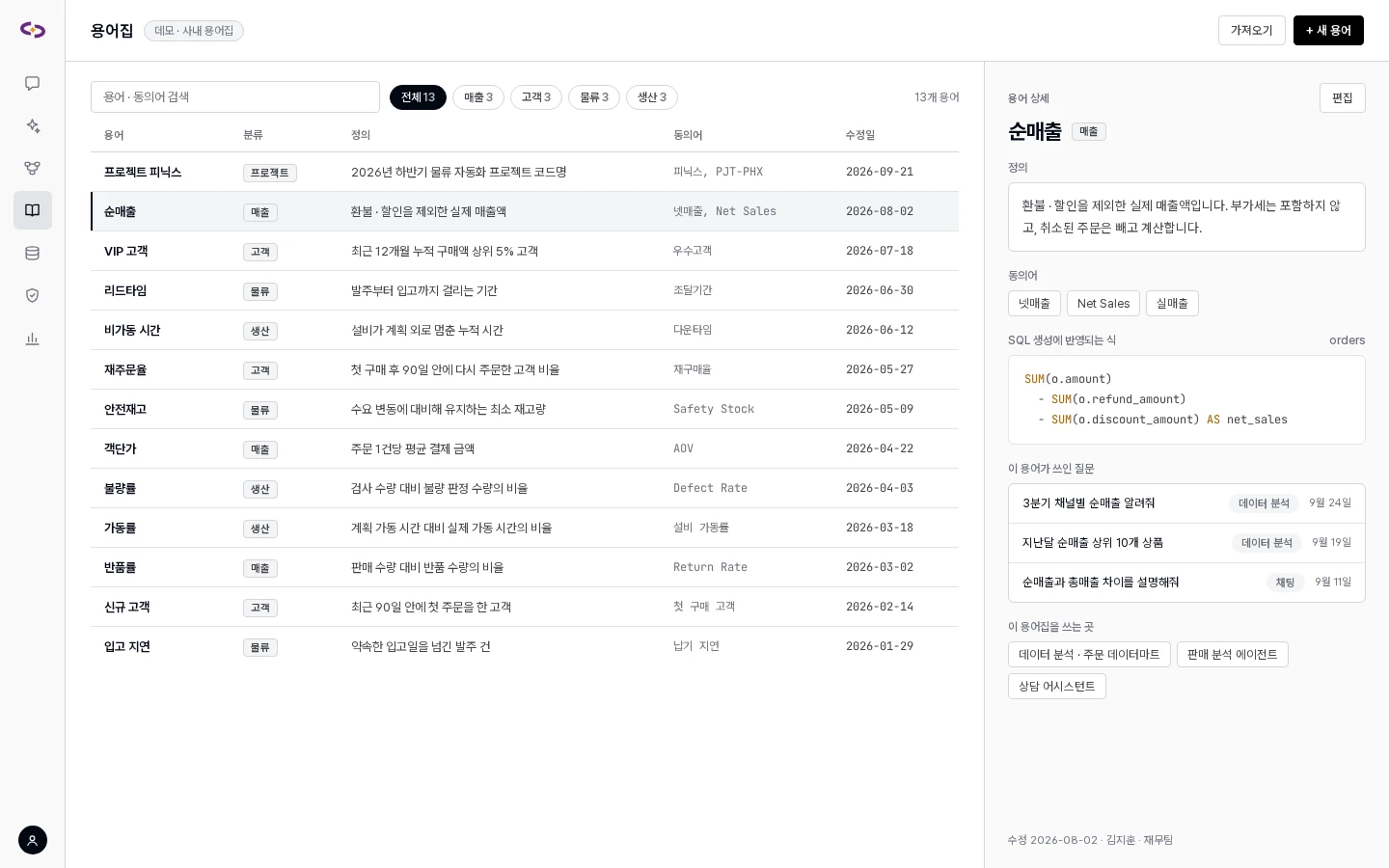The width and height of the screenshot is (1389, 868).
Task: Select the 고객 3 filter tab
Action: 536,97
